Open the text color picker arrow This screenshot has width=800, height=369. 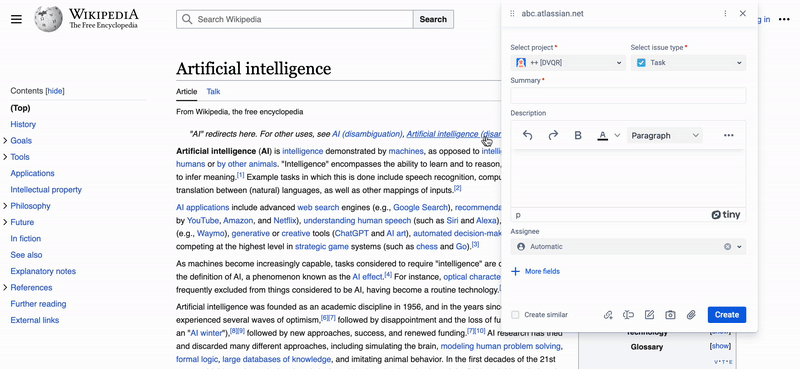[617, 135]
